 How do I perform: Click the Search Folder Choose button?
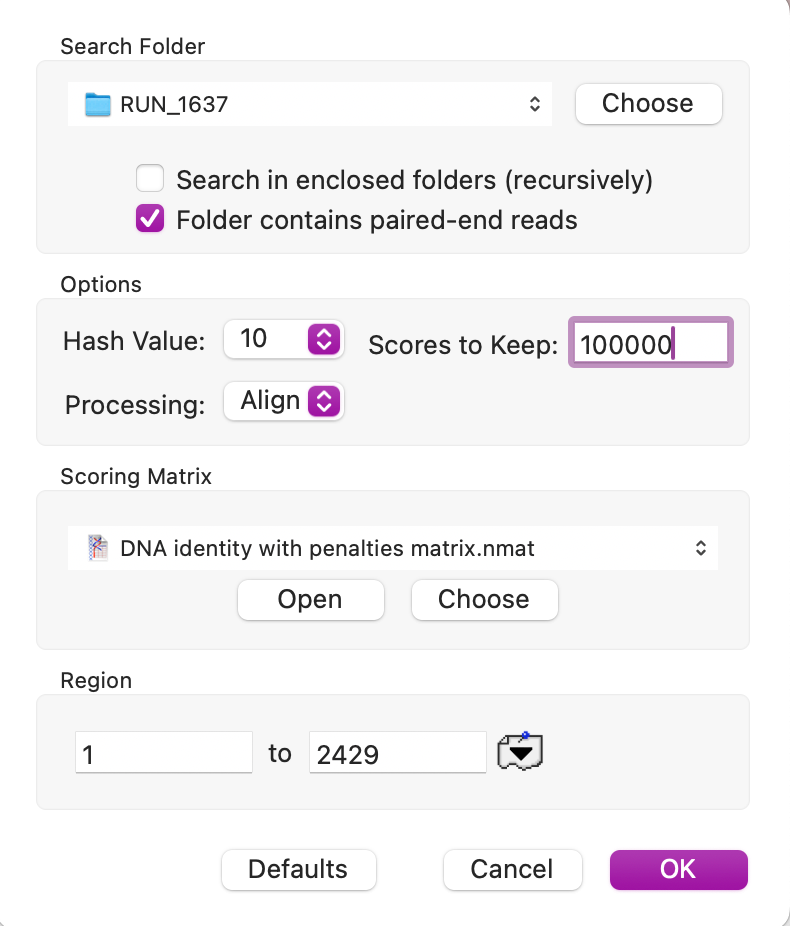[648, 104]
